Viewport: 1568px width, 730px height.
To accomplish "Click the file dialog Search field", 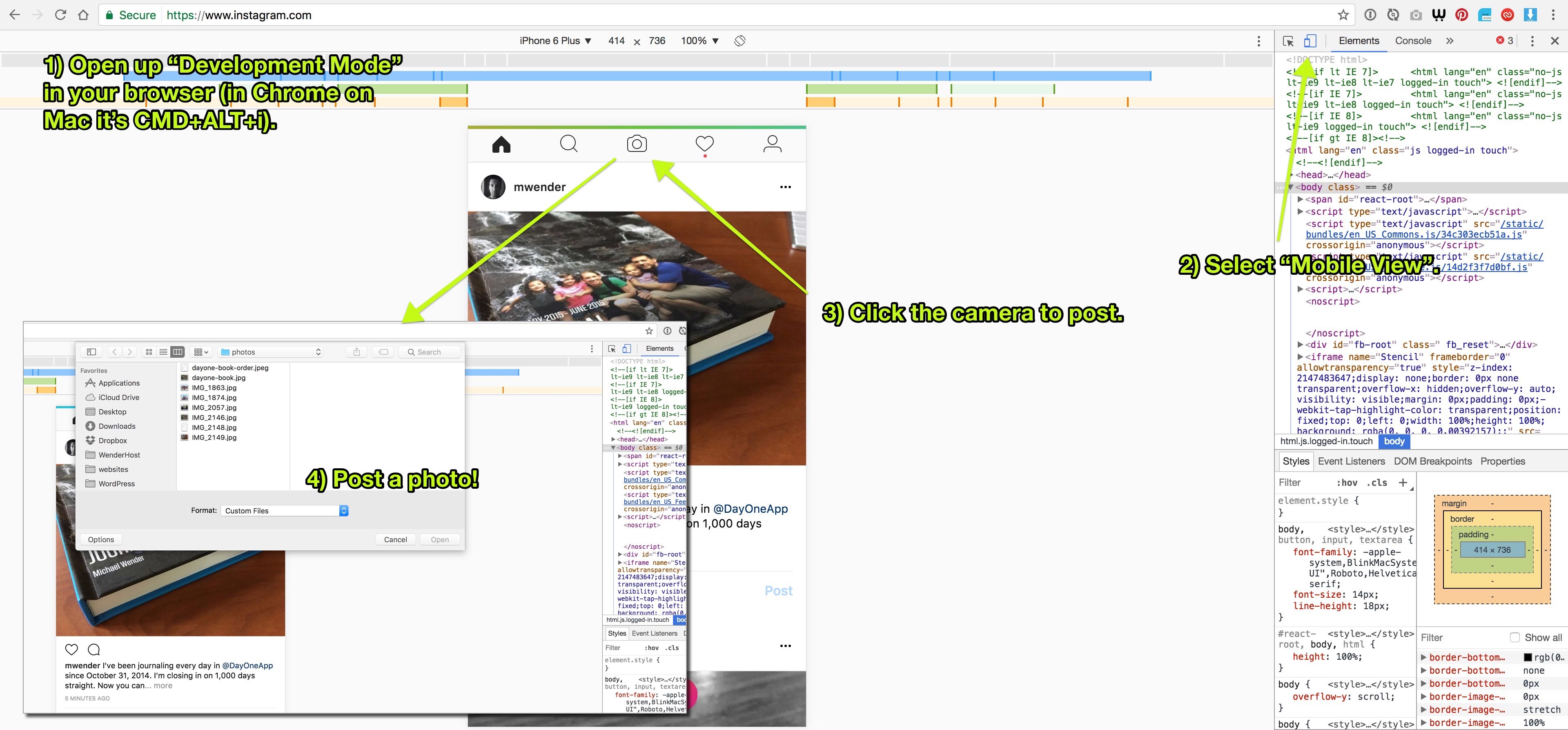I will click(430, 352).
